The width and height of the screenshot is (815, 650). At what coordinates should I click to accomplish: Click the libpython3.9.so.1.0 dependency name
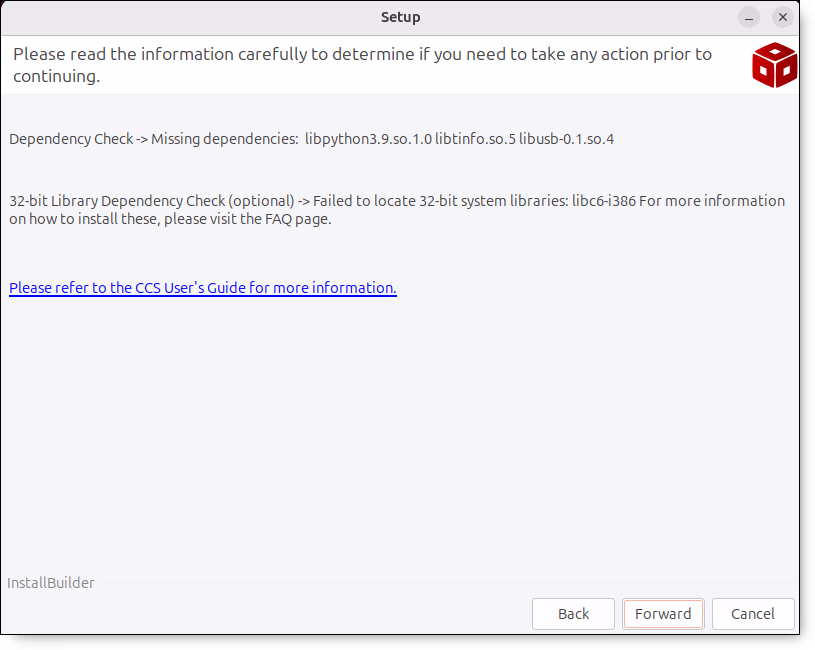pos(368,139)
